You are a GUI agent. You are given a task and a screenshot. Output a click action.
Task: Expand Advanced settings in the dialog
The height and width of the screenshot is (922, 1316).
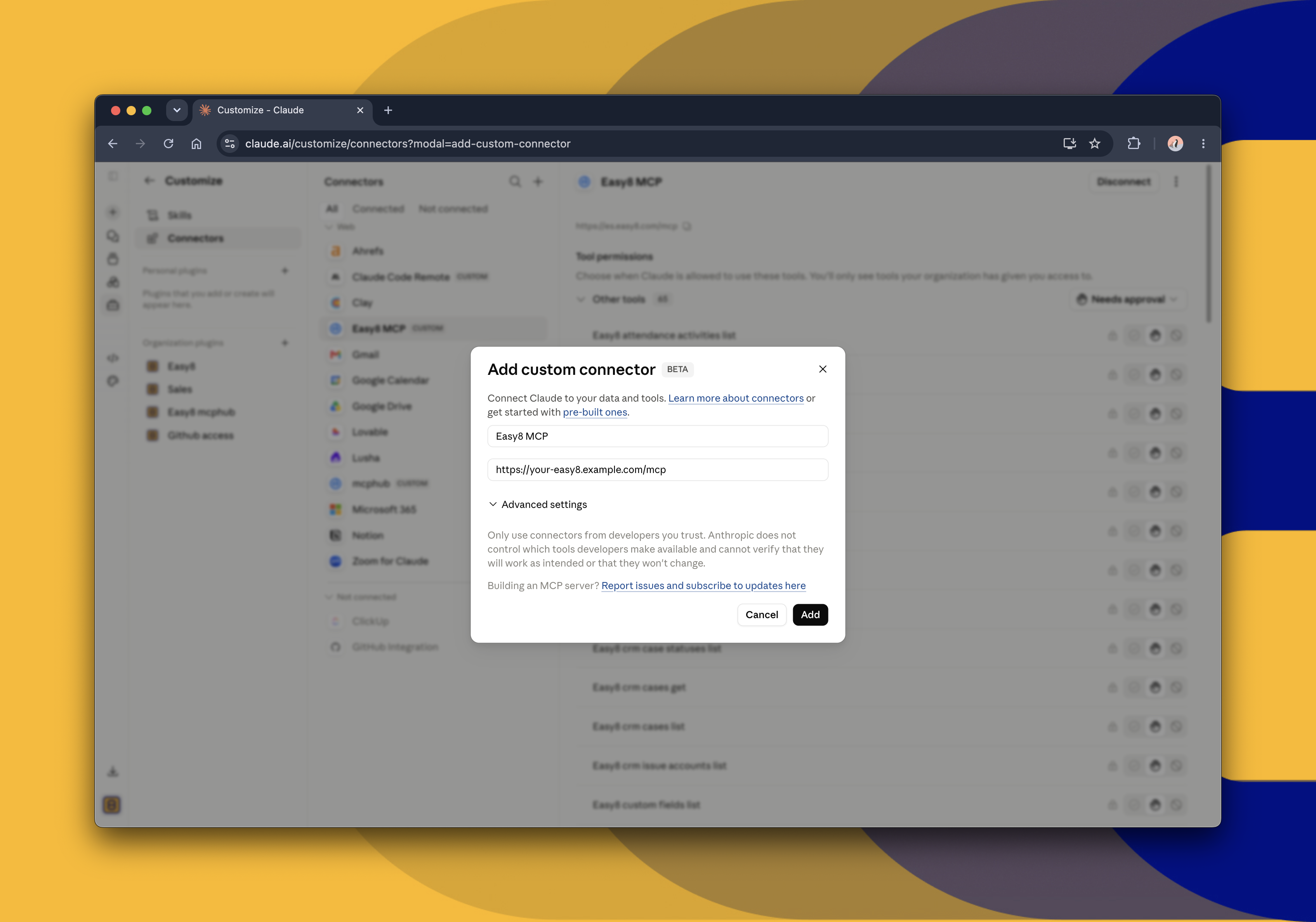point(538,504)
